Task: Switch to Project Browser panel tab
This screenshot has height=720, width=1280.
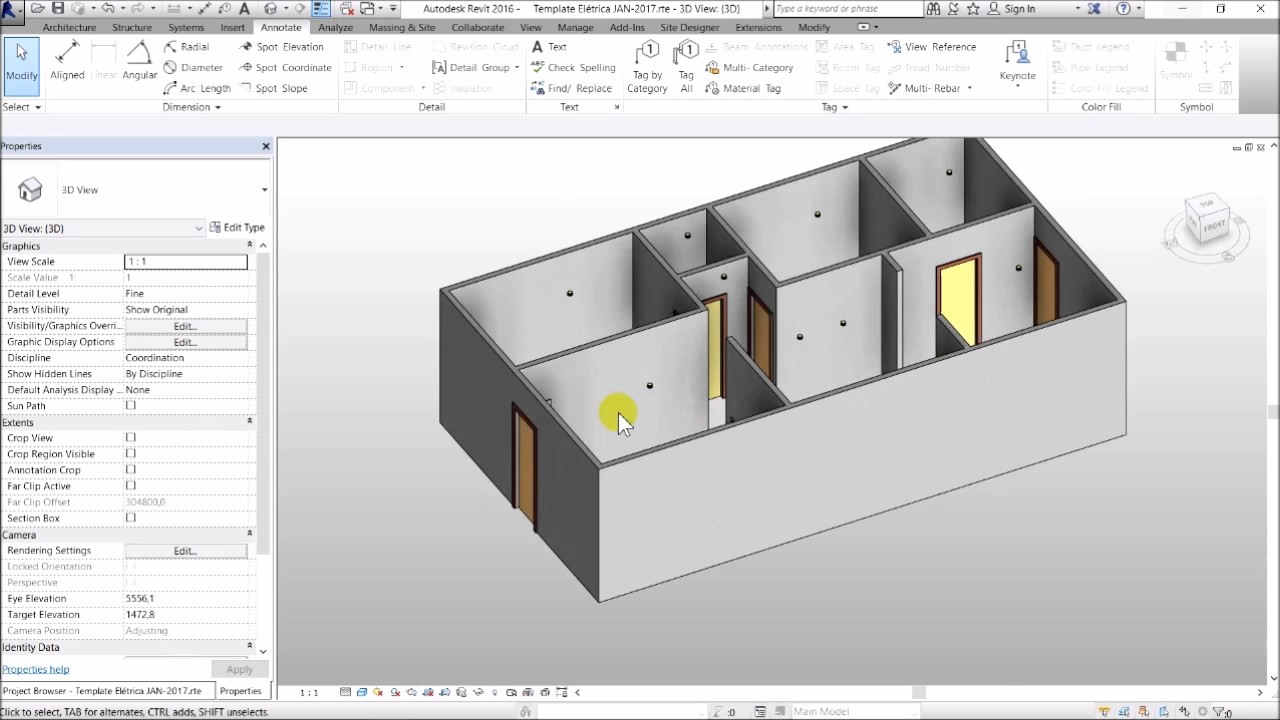Action: 102,691
